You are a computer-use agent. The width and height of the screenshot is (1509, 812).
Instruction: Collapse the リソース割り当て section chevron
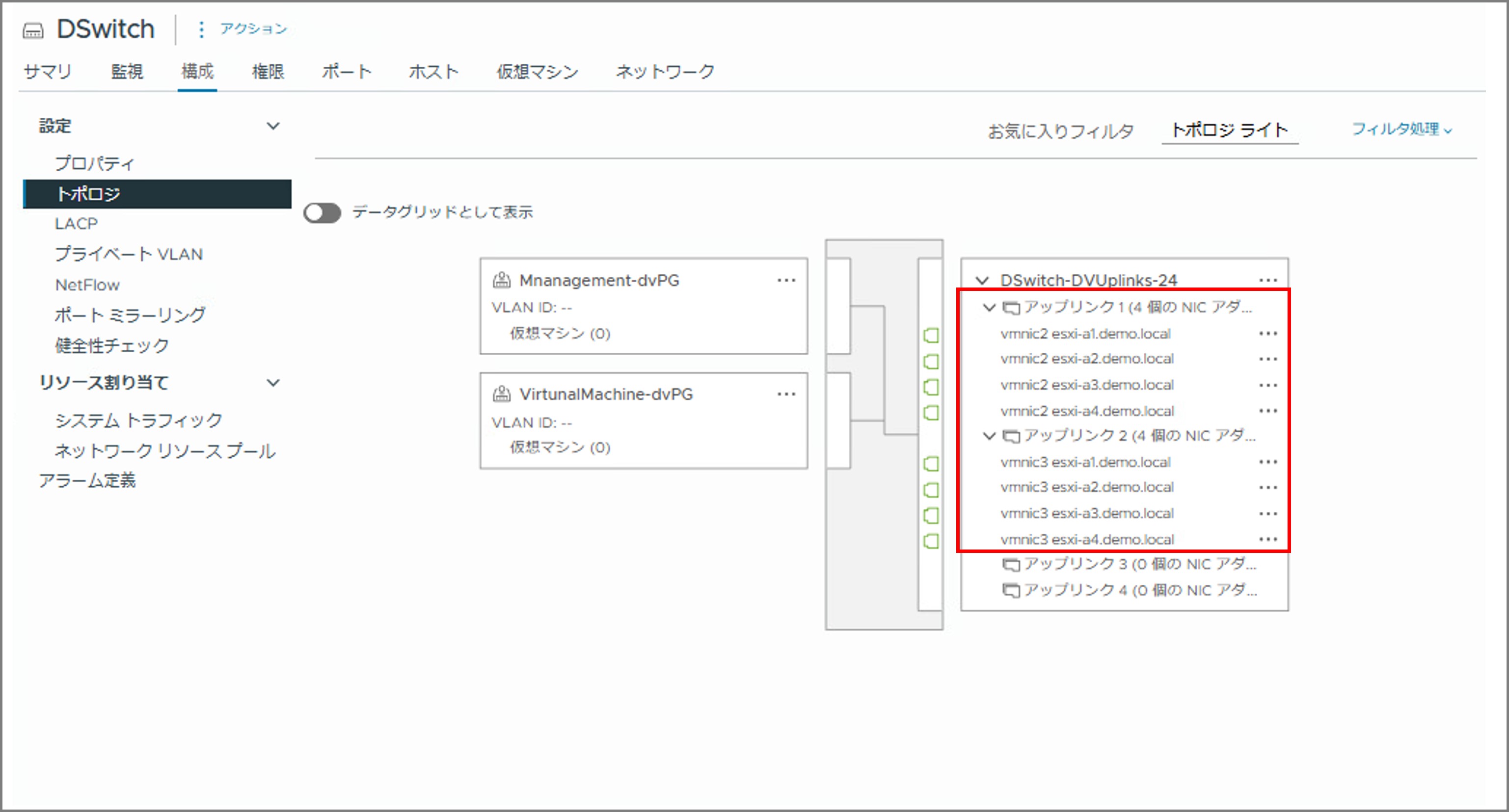[273, 383]
